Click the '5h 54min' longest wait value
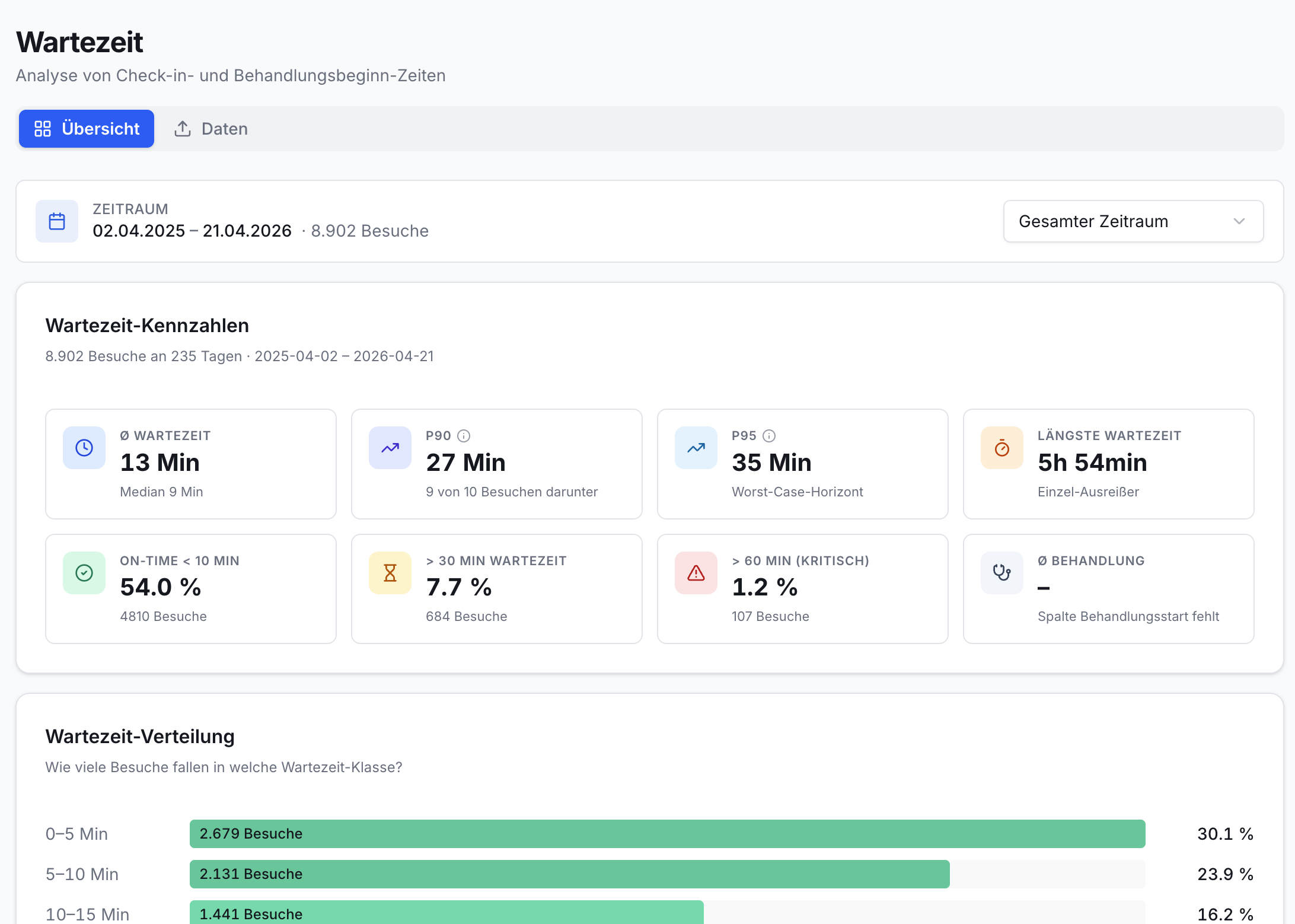 1093,463
